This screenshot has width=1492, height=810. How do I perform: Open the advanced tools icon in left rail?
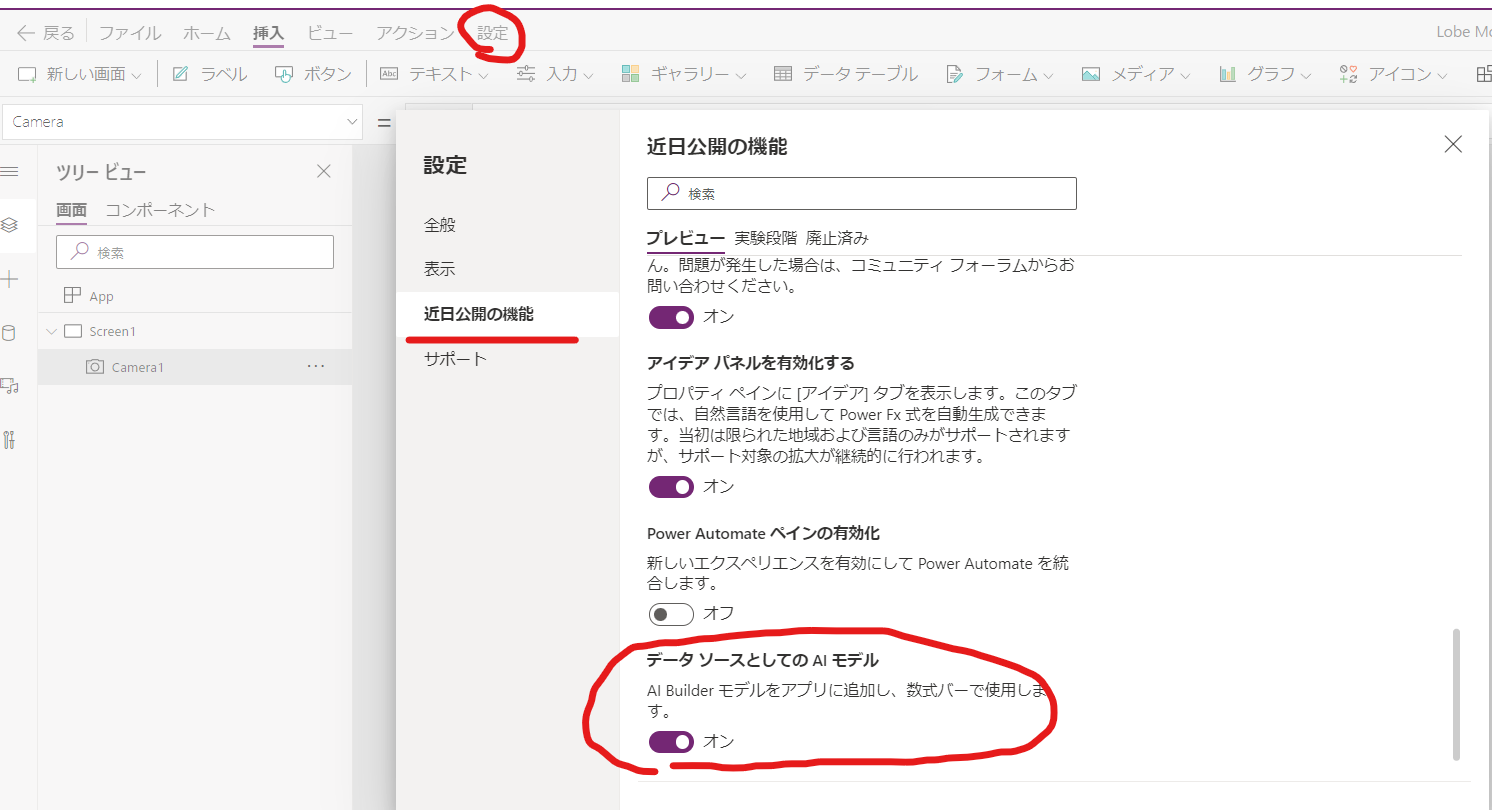tap(10, 439)
